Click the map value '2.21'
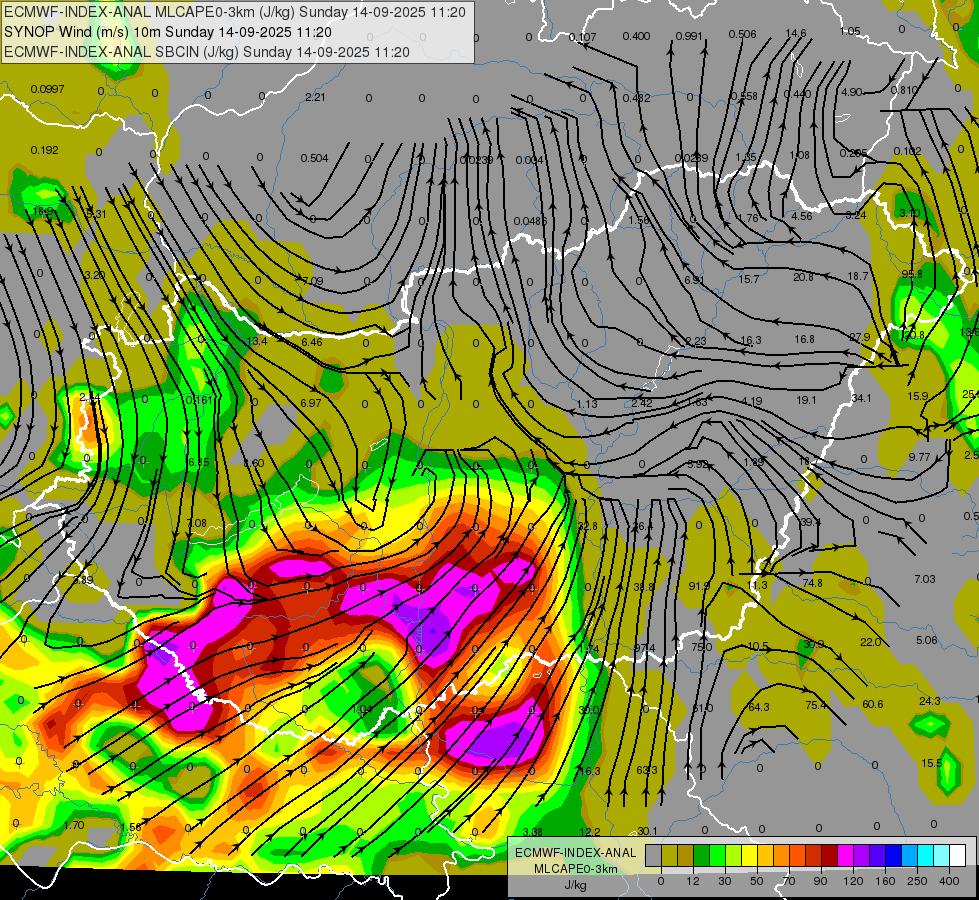Image resolution: width=979 pixels, height=900 pixels. coord(315,97)
